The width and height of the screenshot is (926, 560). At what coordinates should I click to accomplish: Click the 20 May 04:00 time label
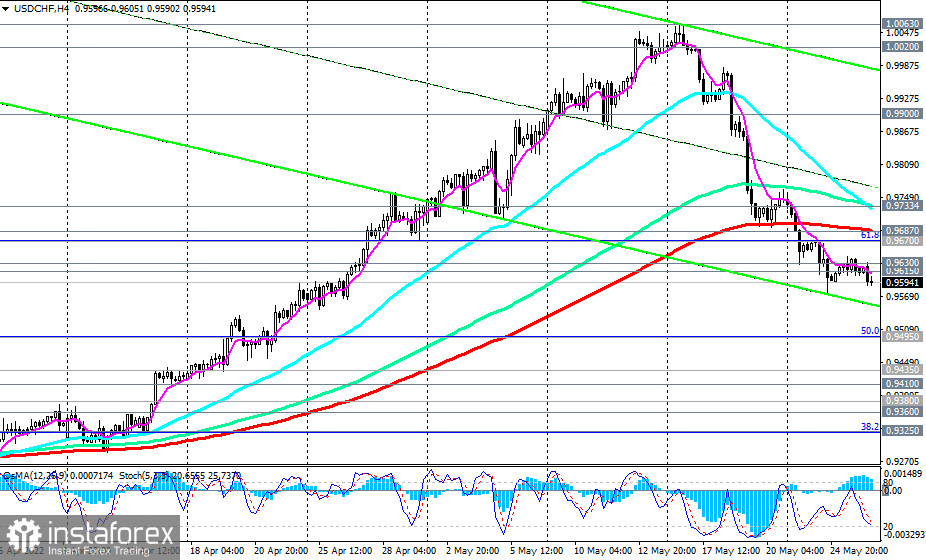(x=794, y=551)
